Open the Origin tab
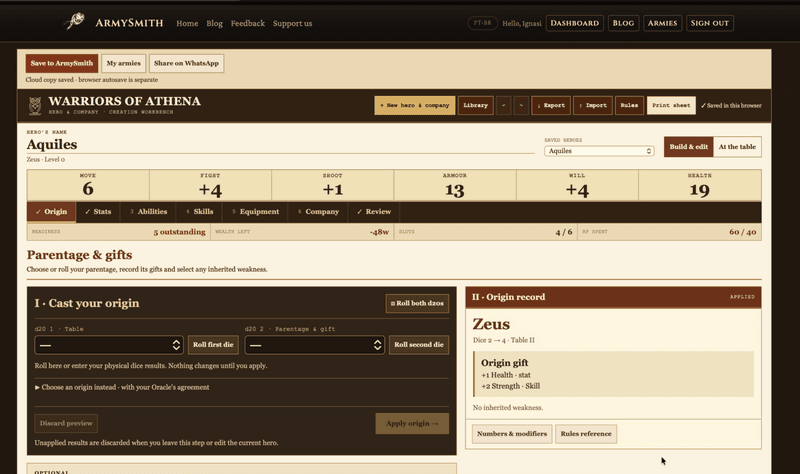Viewport: 800px width, 474px height. 52,212
